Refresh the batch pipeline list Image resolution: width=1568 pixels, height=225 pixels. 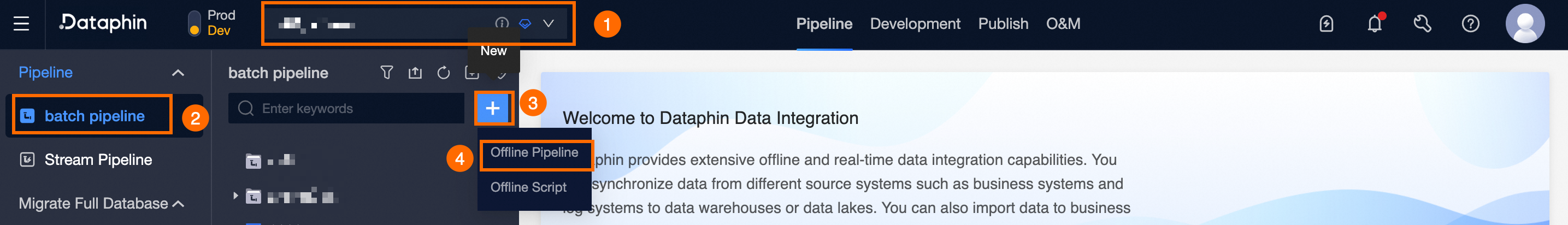coord(444,73)
